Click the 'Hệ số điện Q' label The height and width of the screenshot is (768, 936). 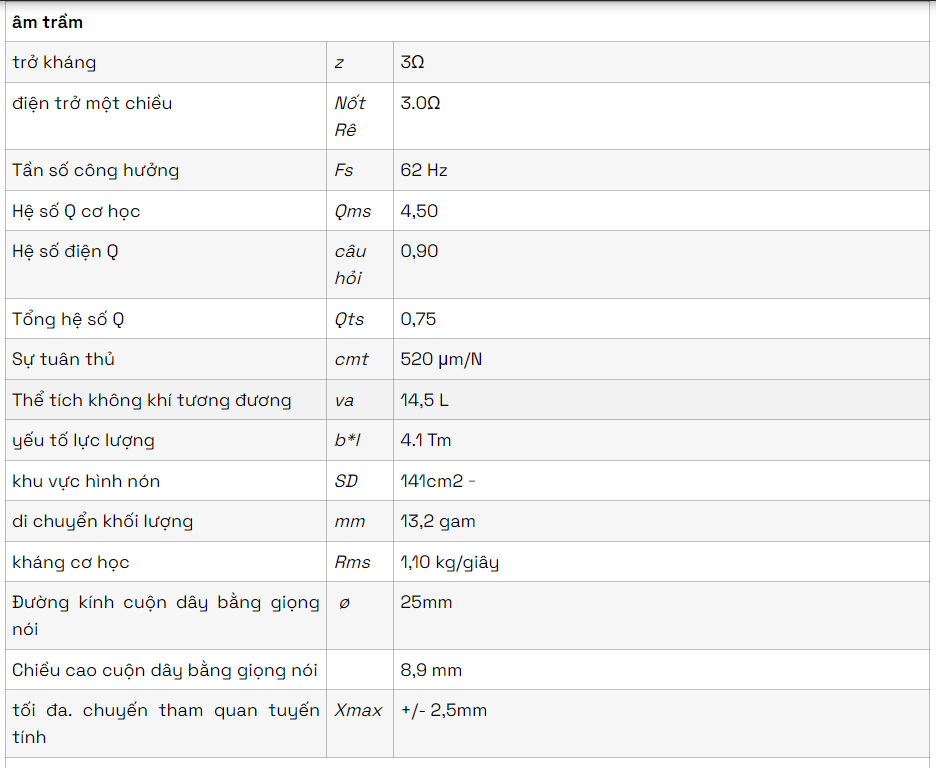[x=65, y=251]
